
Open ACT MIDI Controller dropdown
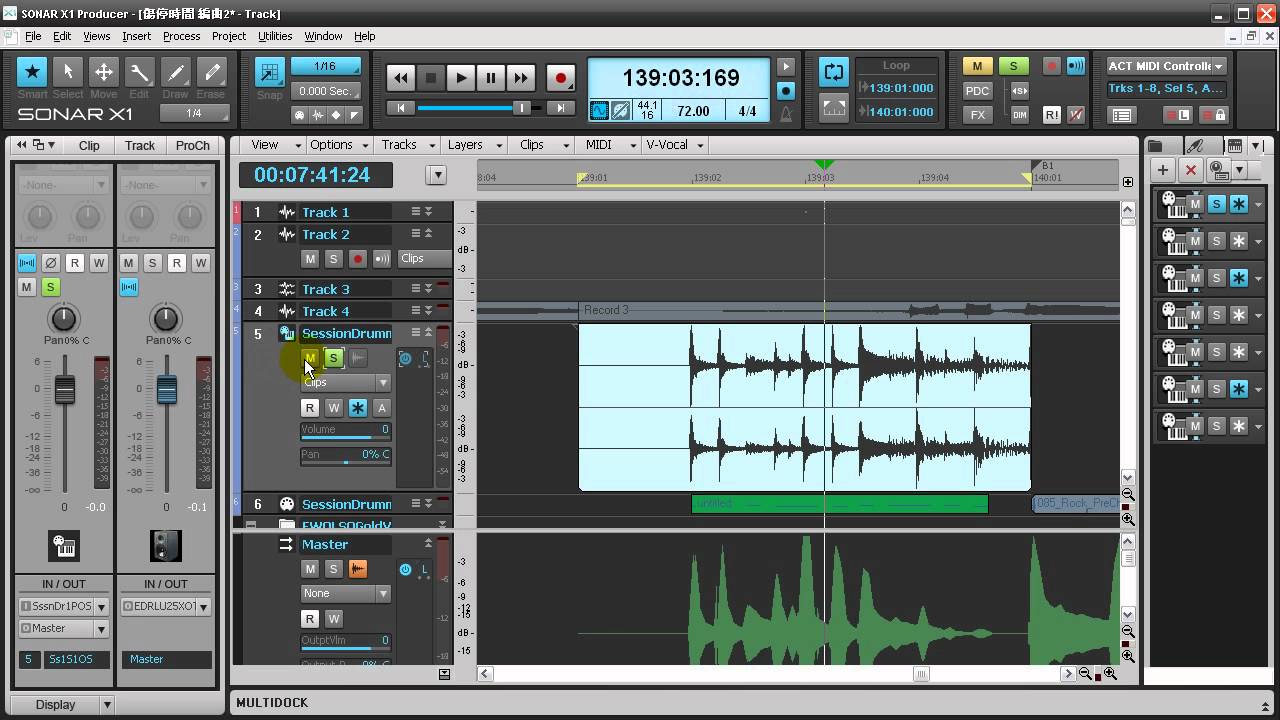(1166, 66)
